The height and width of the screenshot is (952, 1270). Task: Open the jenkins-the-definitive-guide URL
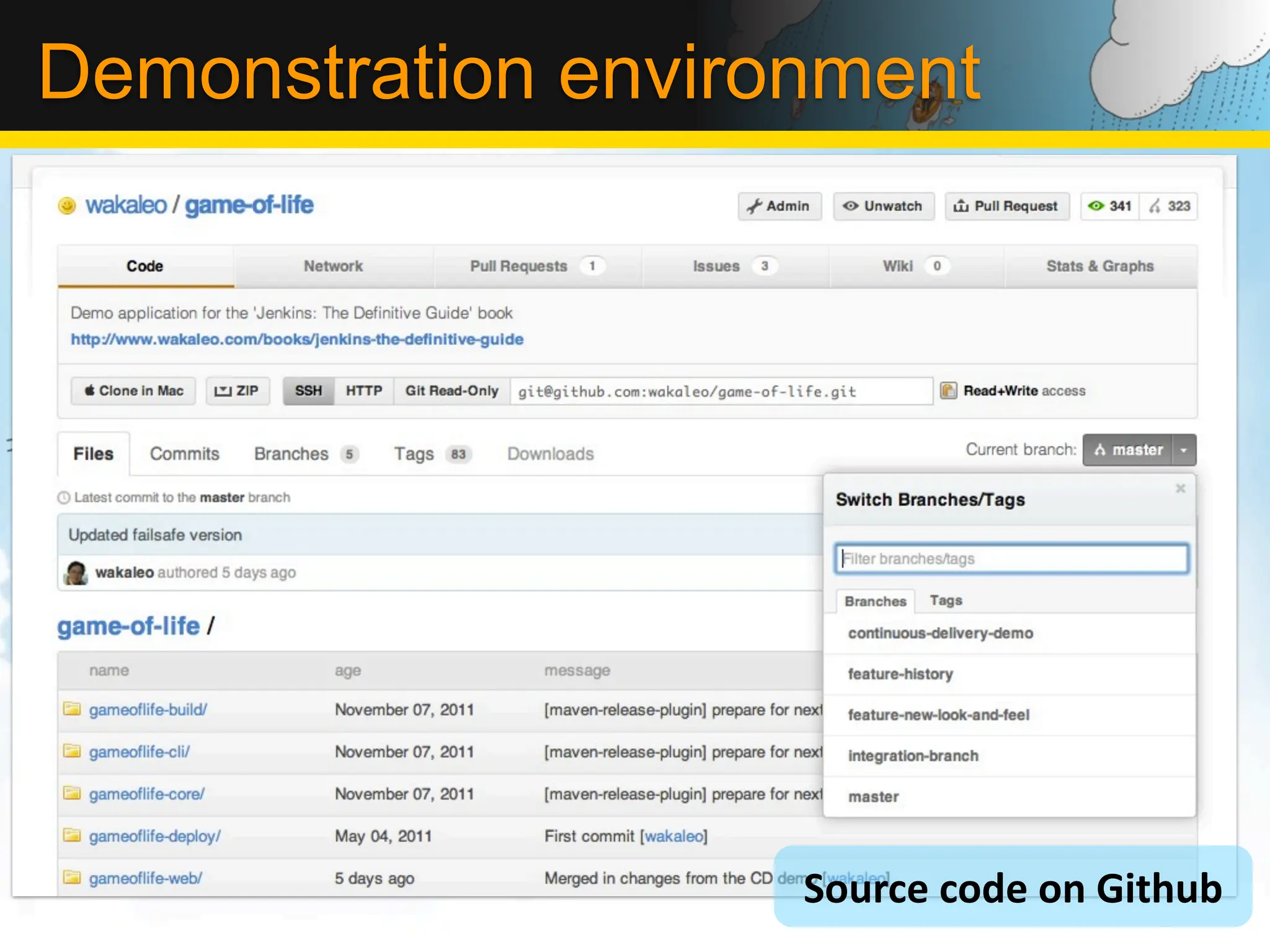[297, 340]
